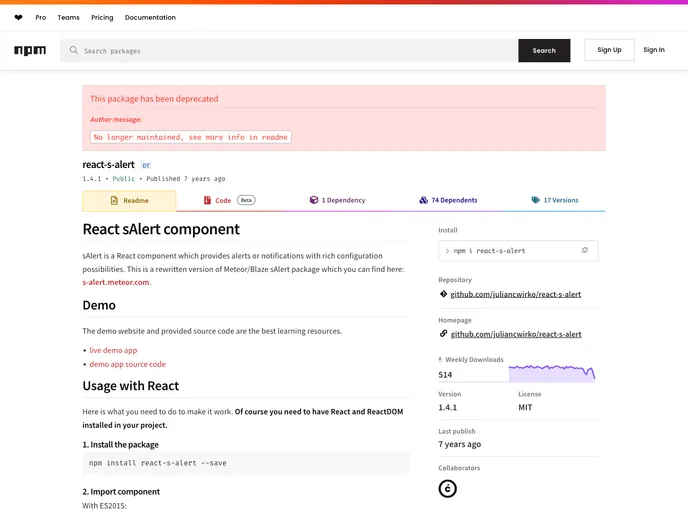Open the 17 Versions tab
The width and height of the screenshot is (688, 512).
tap(555, 200)
